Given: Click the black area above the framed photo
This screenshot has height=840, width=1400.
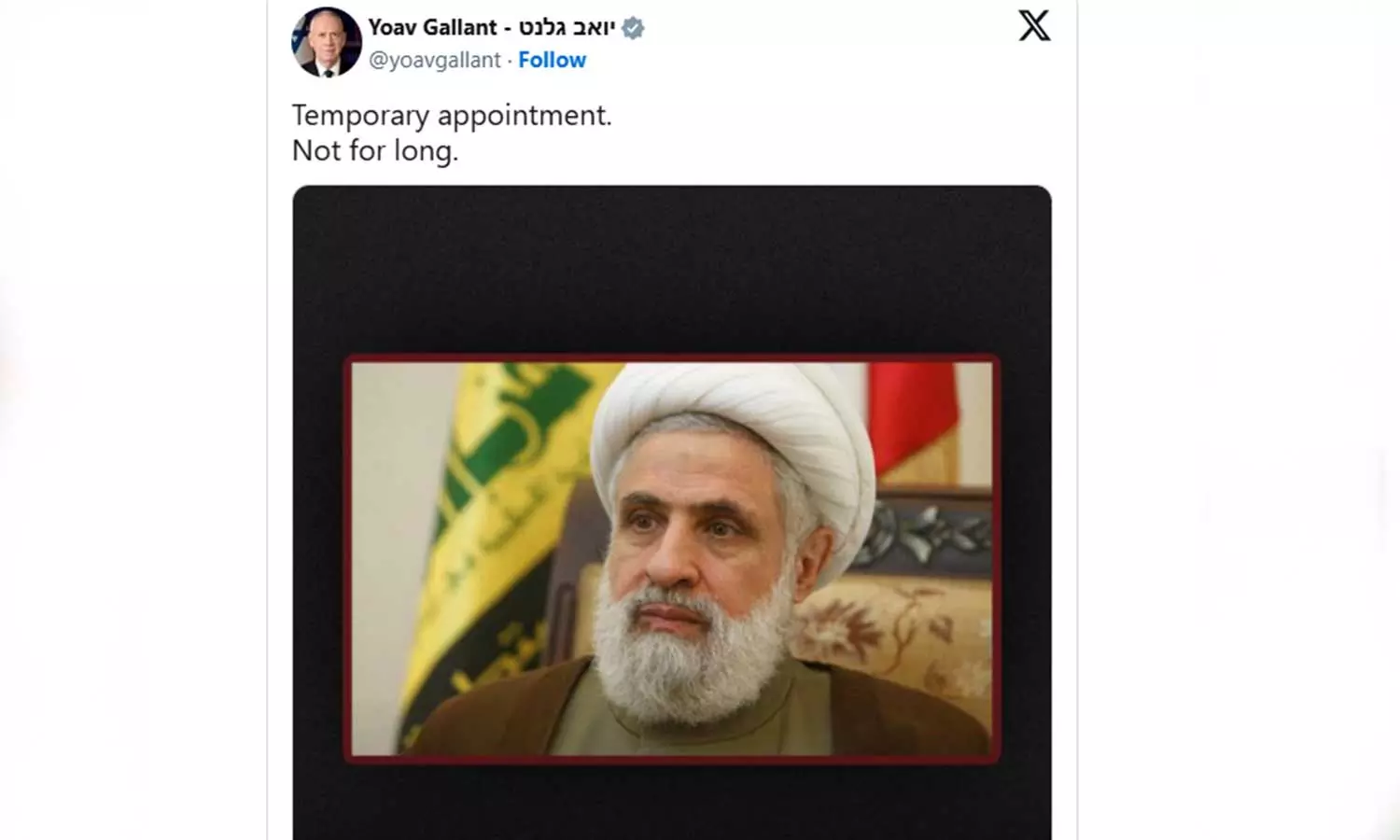Looking at the screenshot, I should [672, 269].
